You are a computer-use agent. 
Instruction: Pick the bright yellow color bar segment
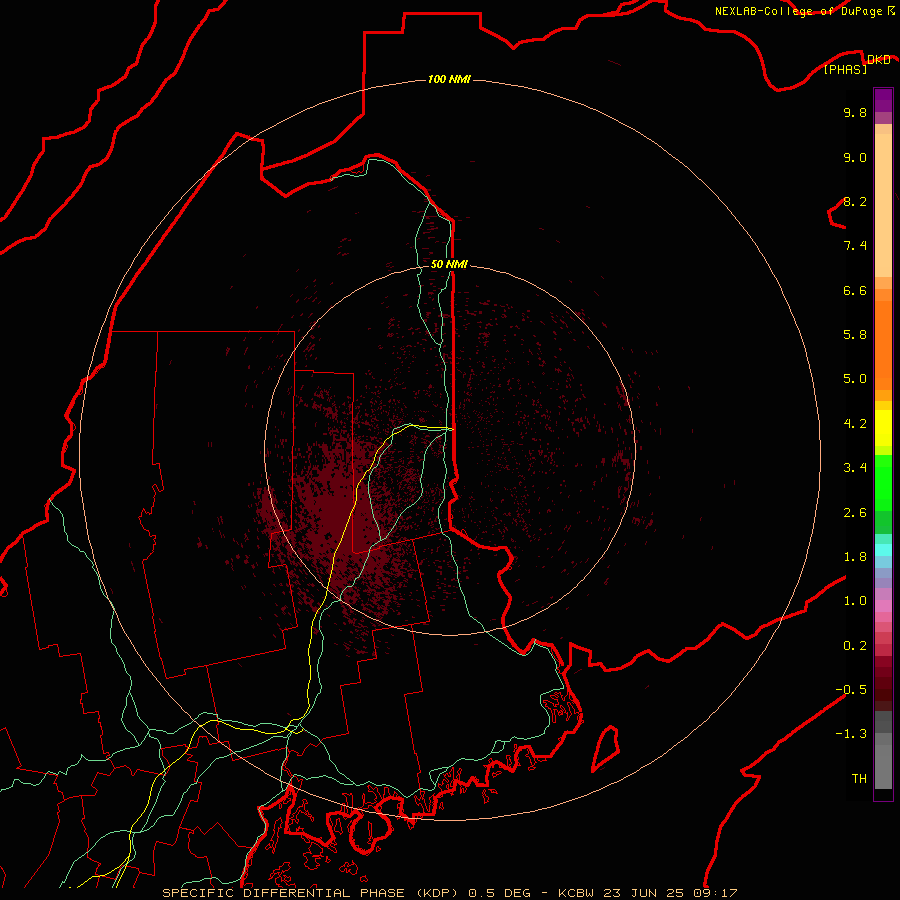pos(883,428)
